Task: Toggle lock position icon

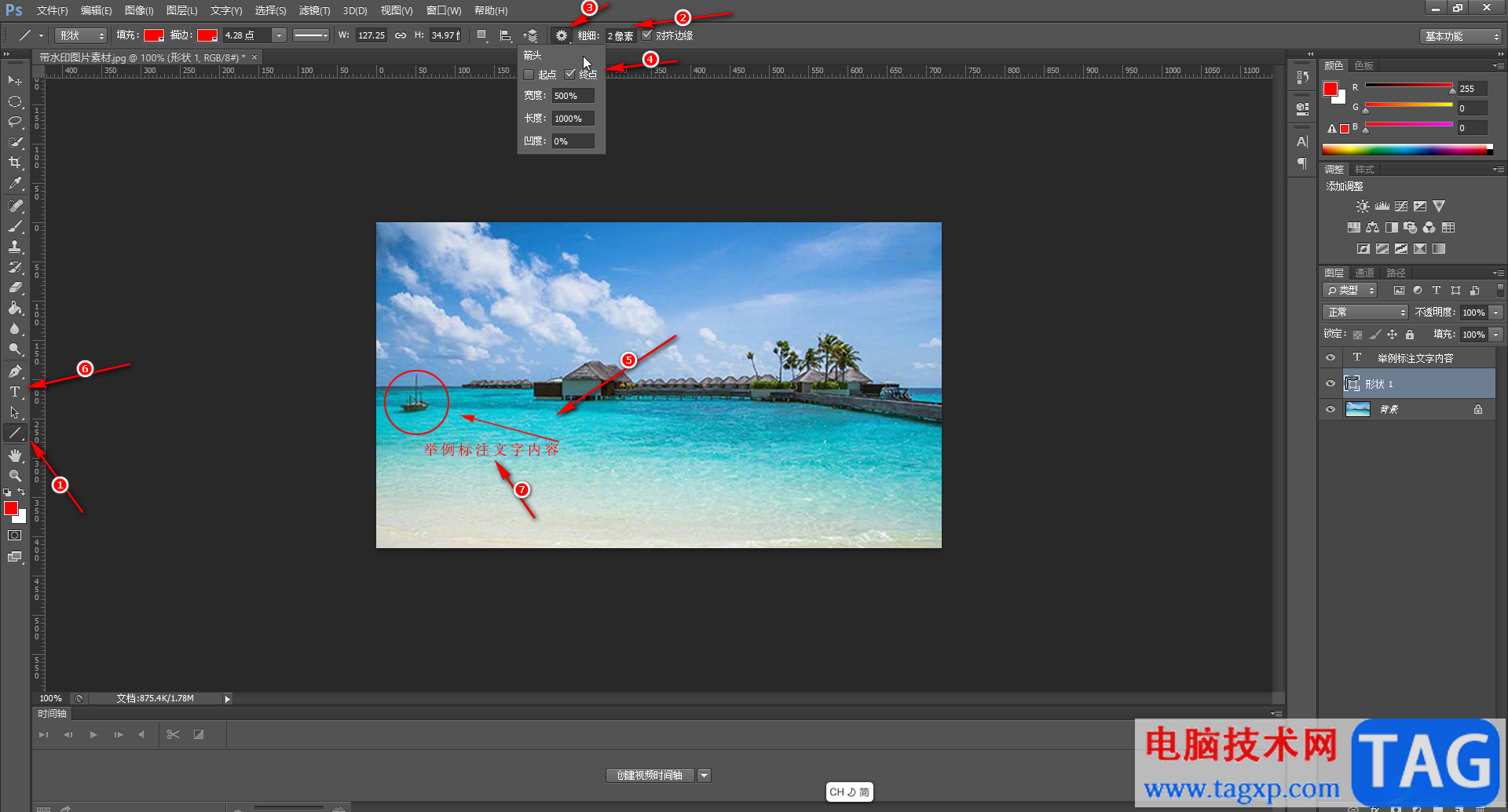Action: coord(1392,335)
